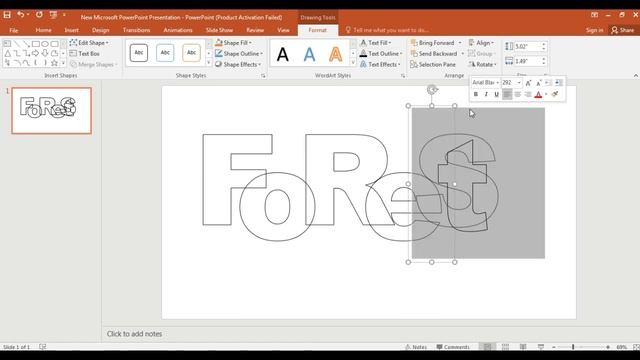
Task: Pick the triangle shape in shapes gallery
Action: [7, 53]
